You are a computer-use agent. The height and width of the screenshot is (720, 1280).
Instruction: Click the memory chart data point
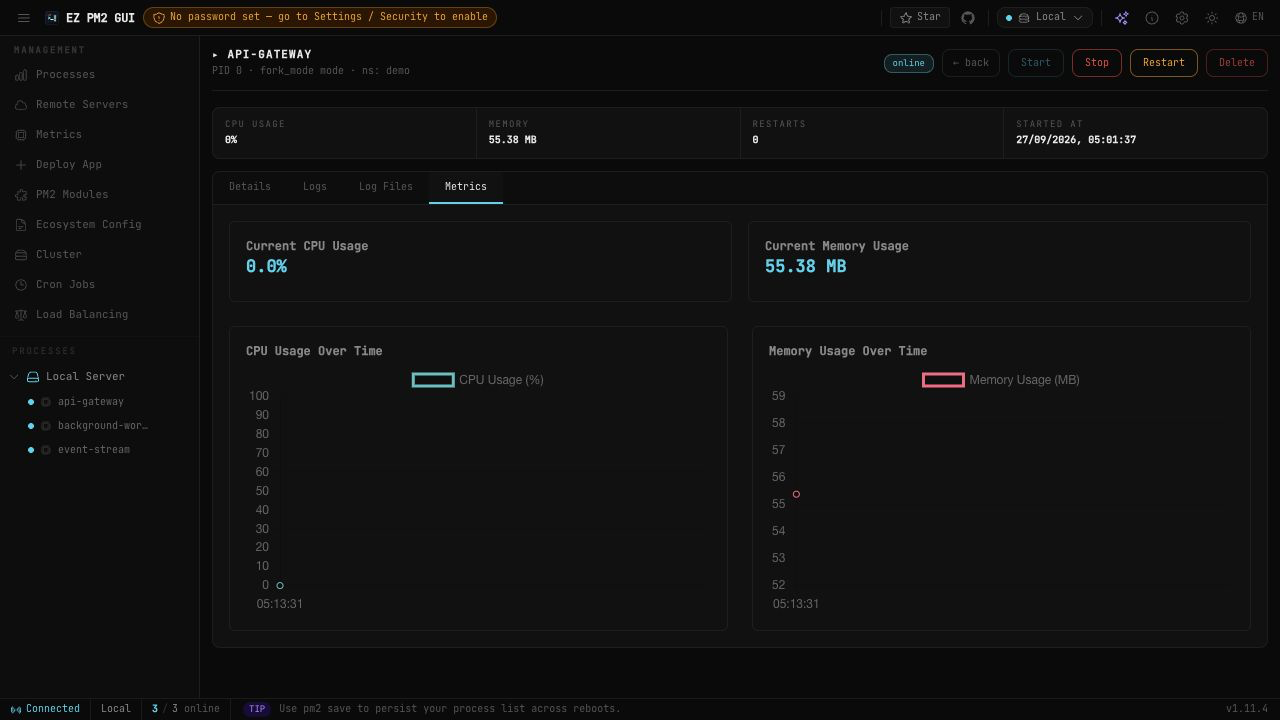(796, 494)
